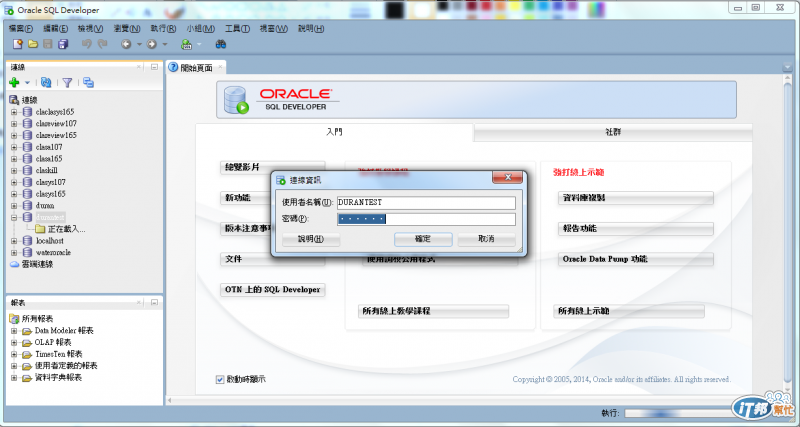Open the document tab list dropdown
Screen dimensions: 800x427
[x=786, y=67]
